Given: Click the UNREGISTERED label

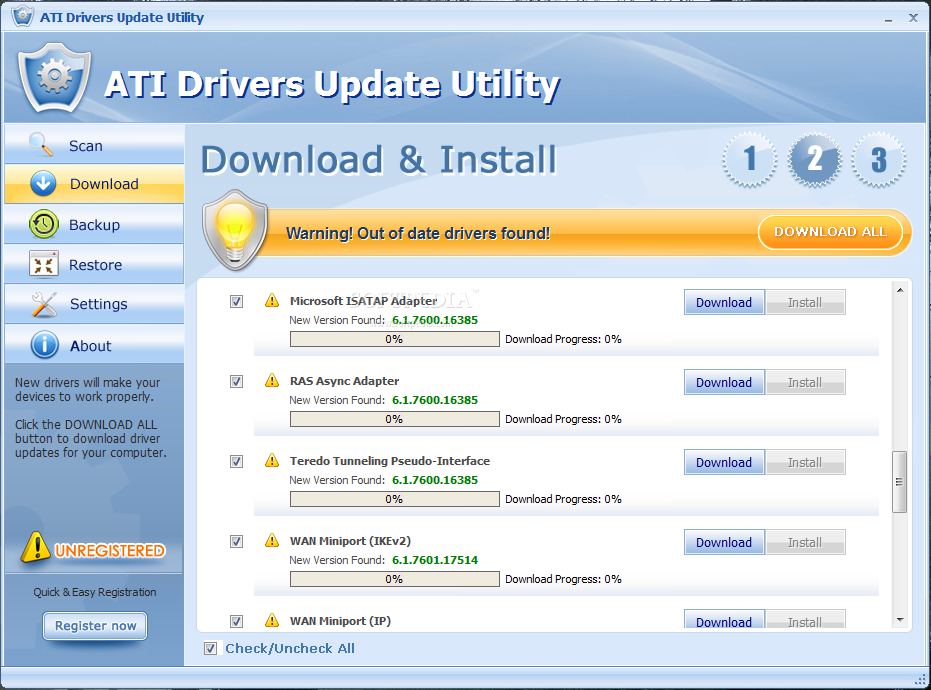Looking at the screenshot, I should pyautogui.click(x=110, y=550).
